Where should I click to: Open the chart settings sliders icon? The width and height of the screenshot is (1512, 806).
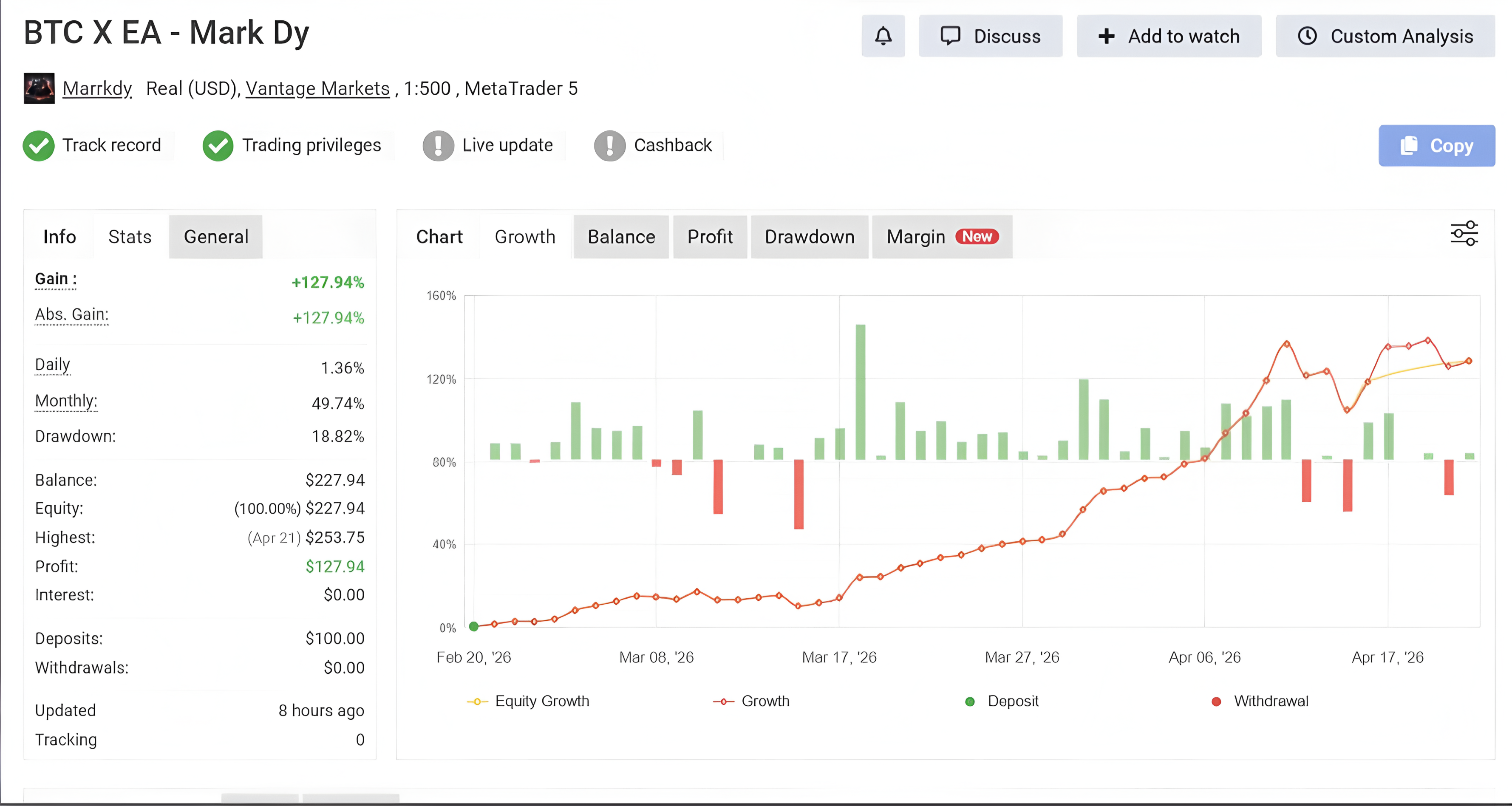1464,234
